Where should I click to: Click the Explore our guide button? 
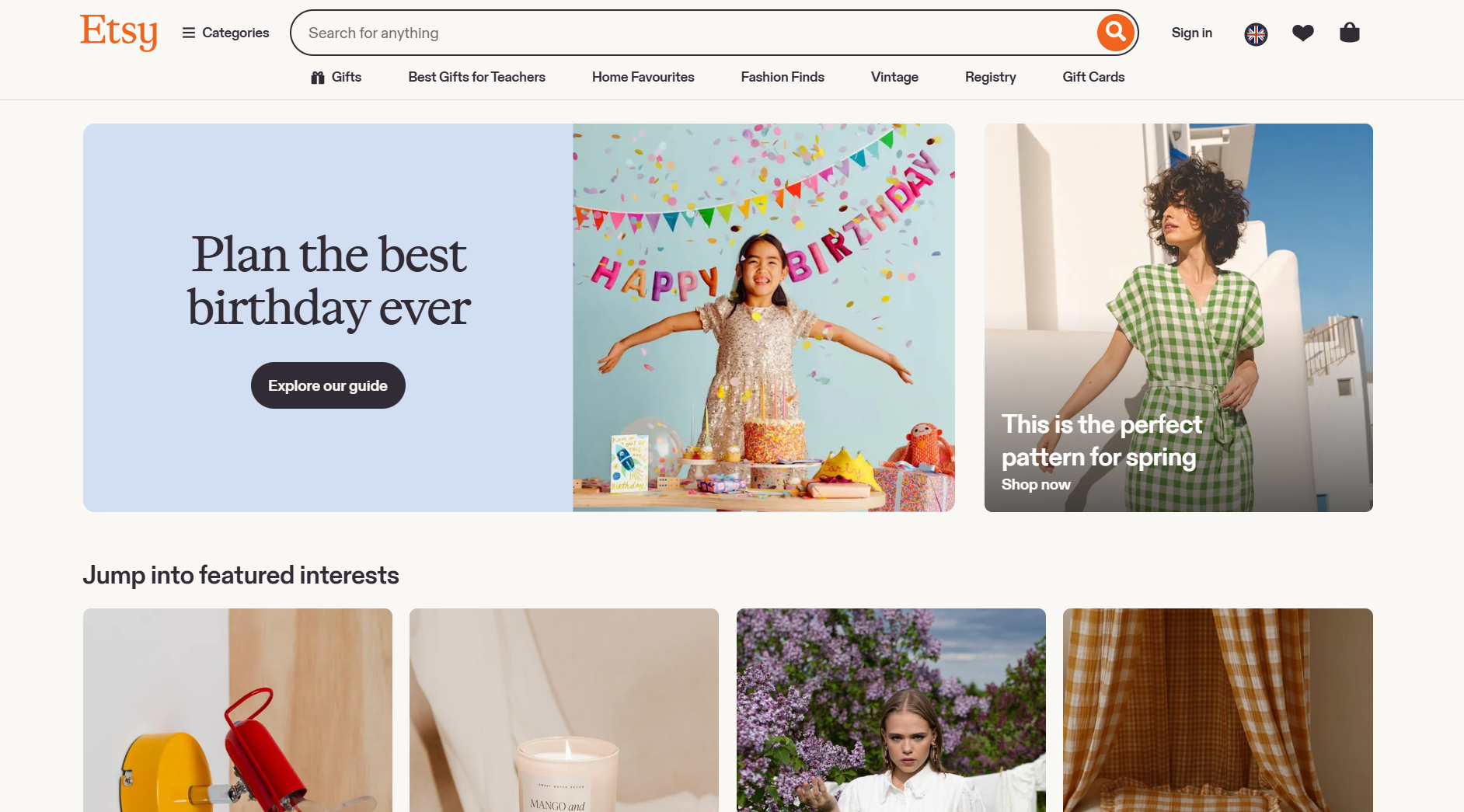pos(328,385)
